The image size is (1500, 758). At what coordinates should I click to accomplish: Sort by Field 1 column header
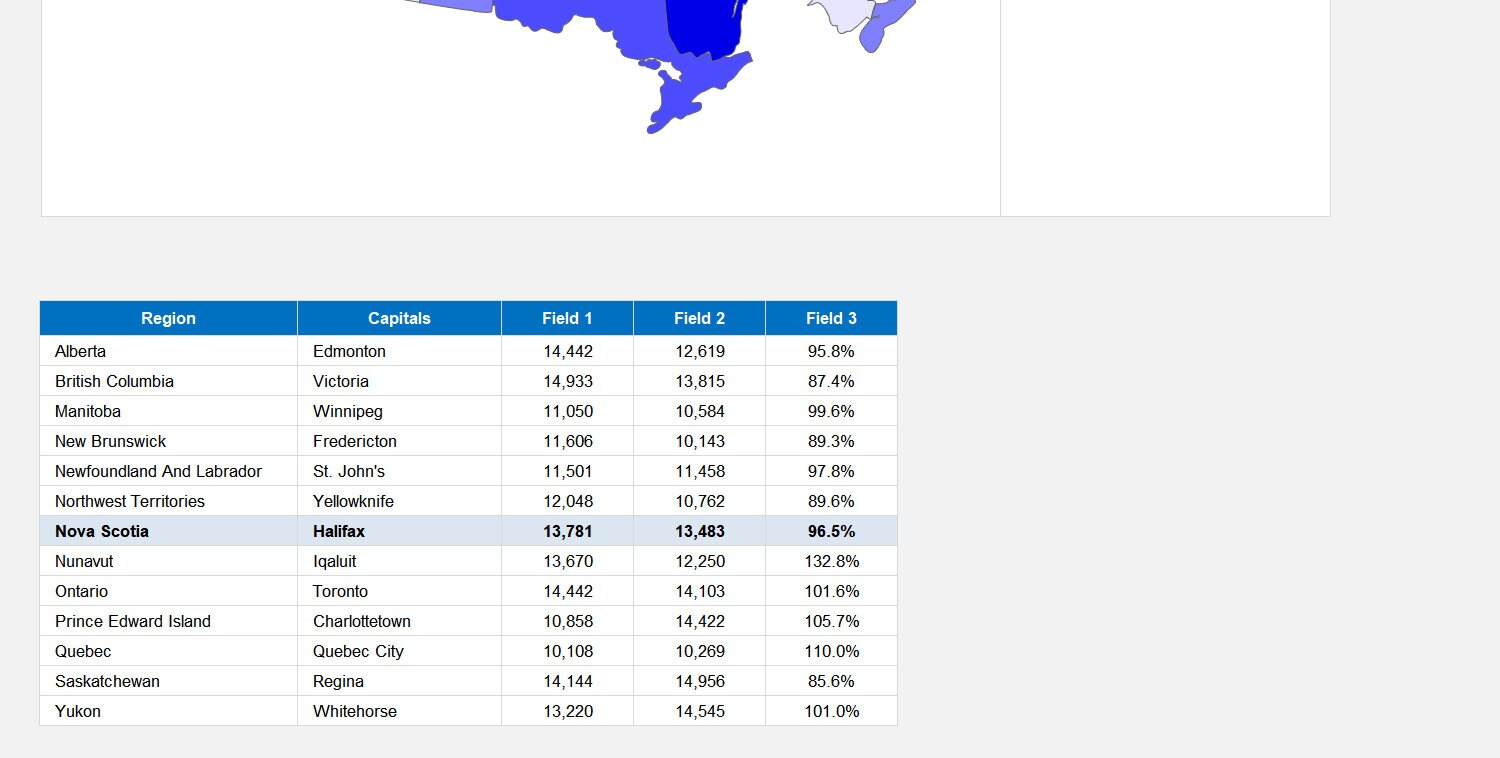[x=567, y=318]
